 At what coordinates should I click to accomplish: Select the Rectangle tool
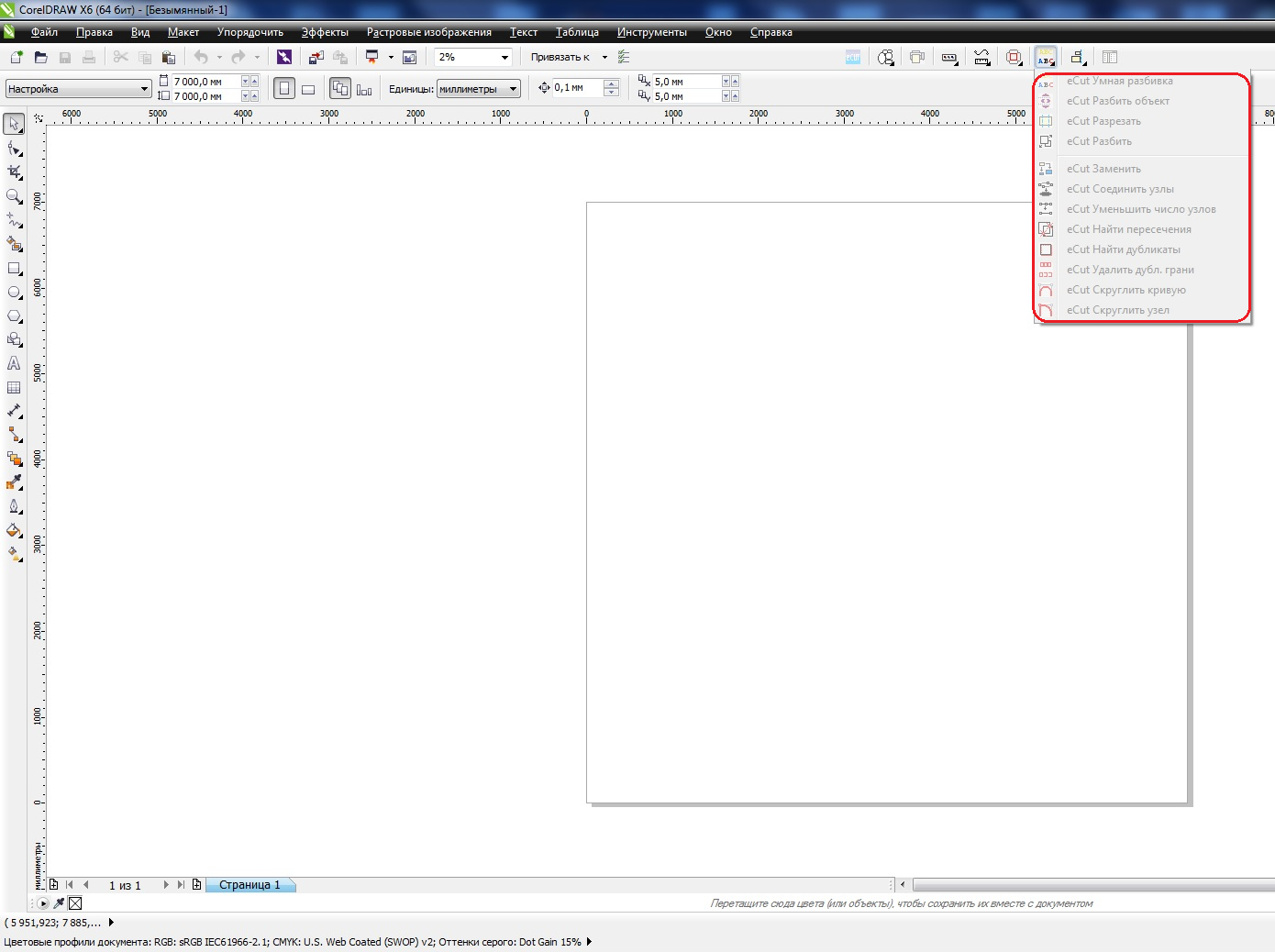(14, 268)
